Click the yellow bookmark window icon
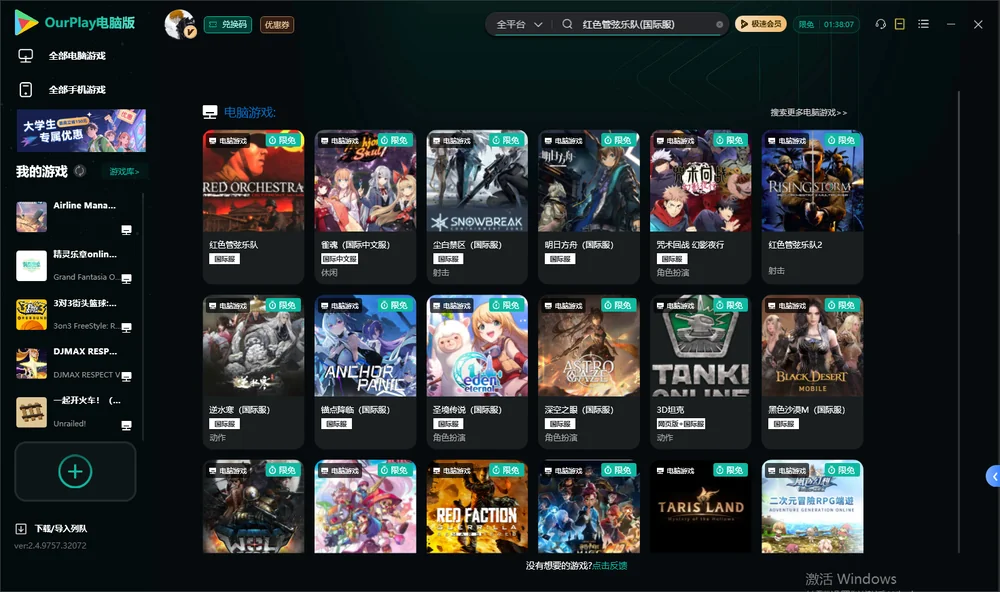This screenshot has width=1000, height=592. point(900,24)
